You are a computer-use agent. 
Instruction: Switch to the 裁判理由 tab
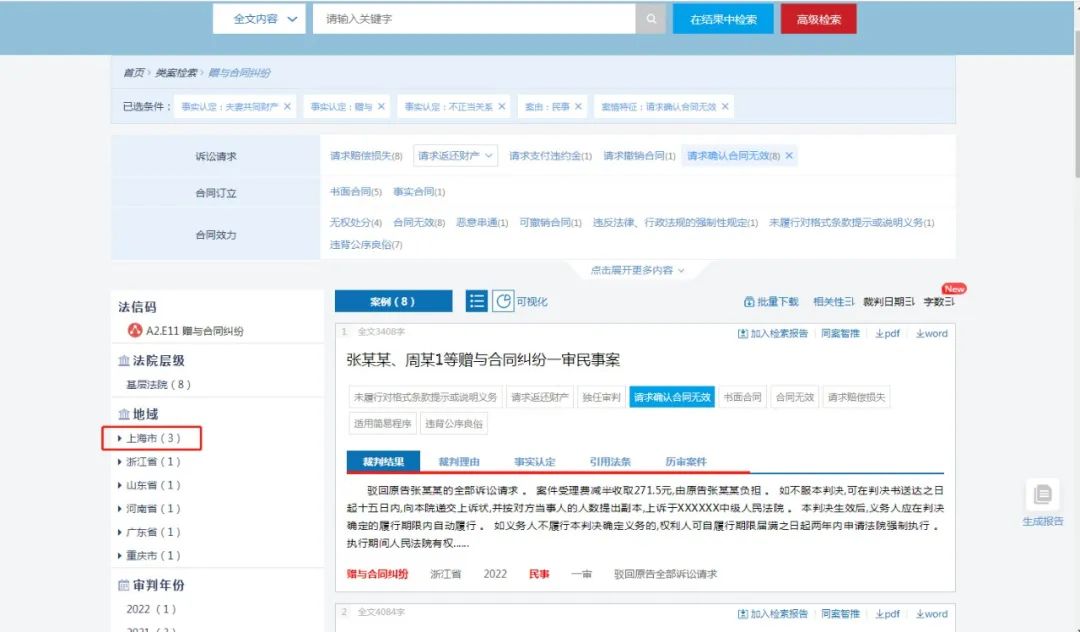459,461
